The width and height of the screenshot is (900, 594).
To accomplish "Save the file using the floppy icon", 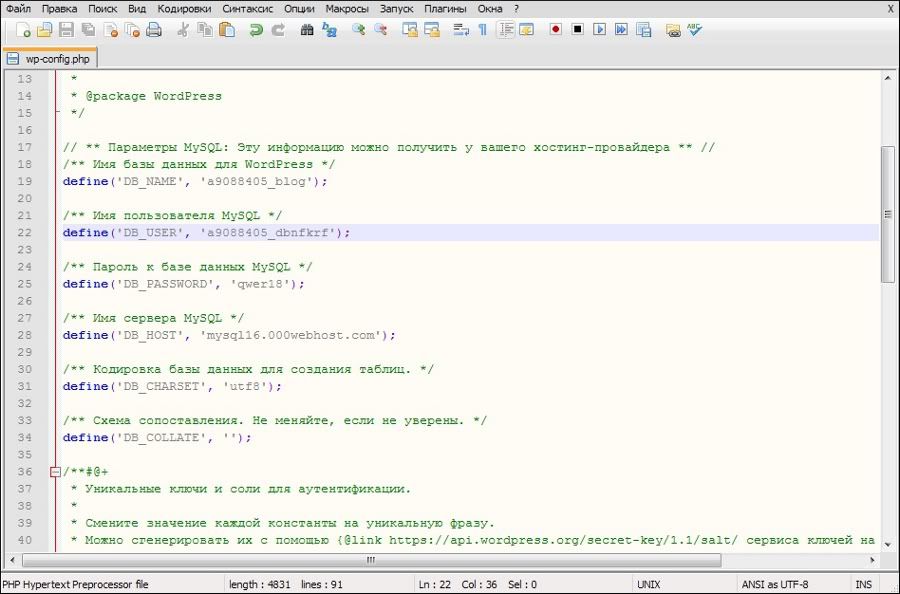I will pos(66,30).
